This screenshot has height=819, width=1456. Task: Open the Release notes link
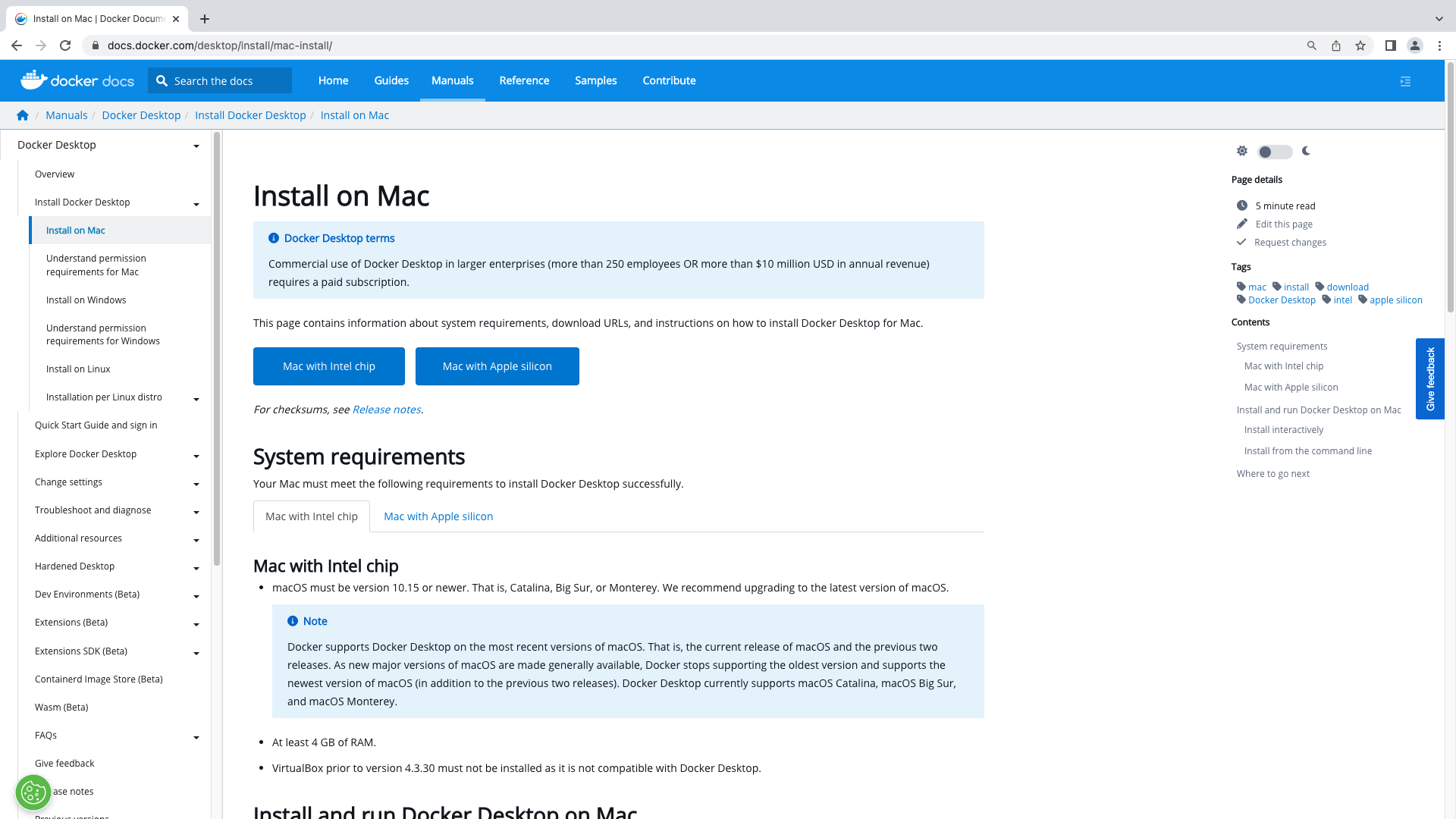386,409
